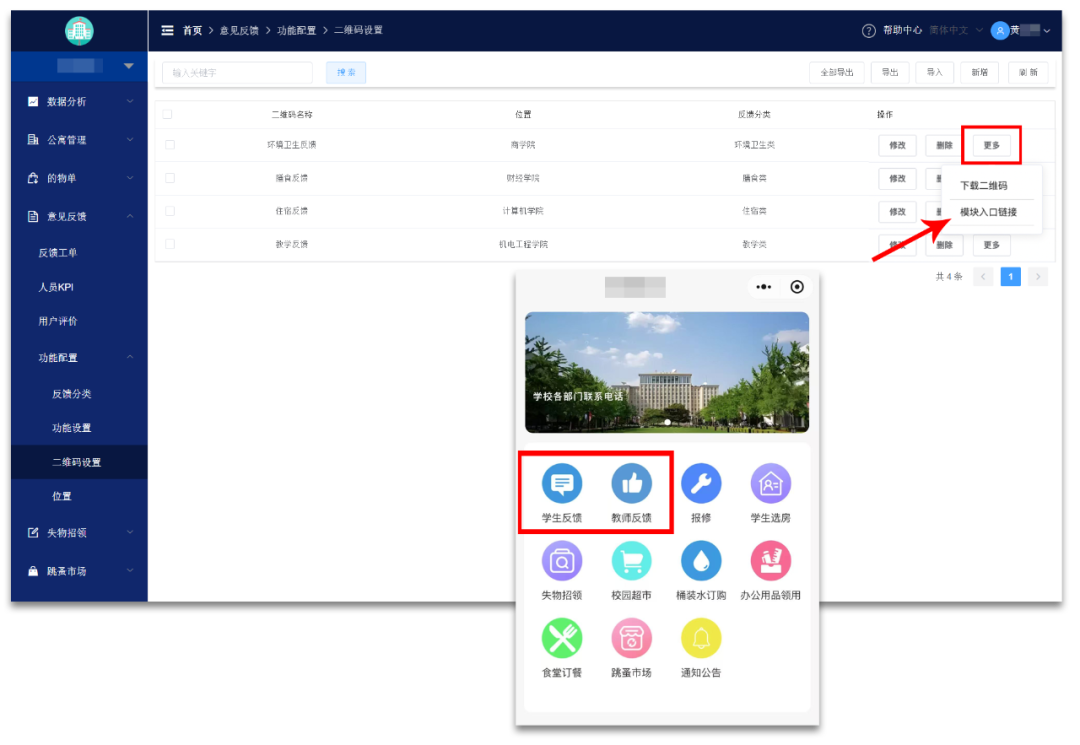Open the 学生反馈 module icon
The image size is (1080, 745).
click(x=561, y=485)
